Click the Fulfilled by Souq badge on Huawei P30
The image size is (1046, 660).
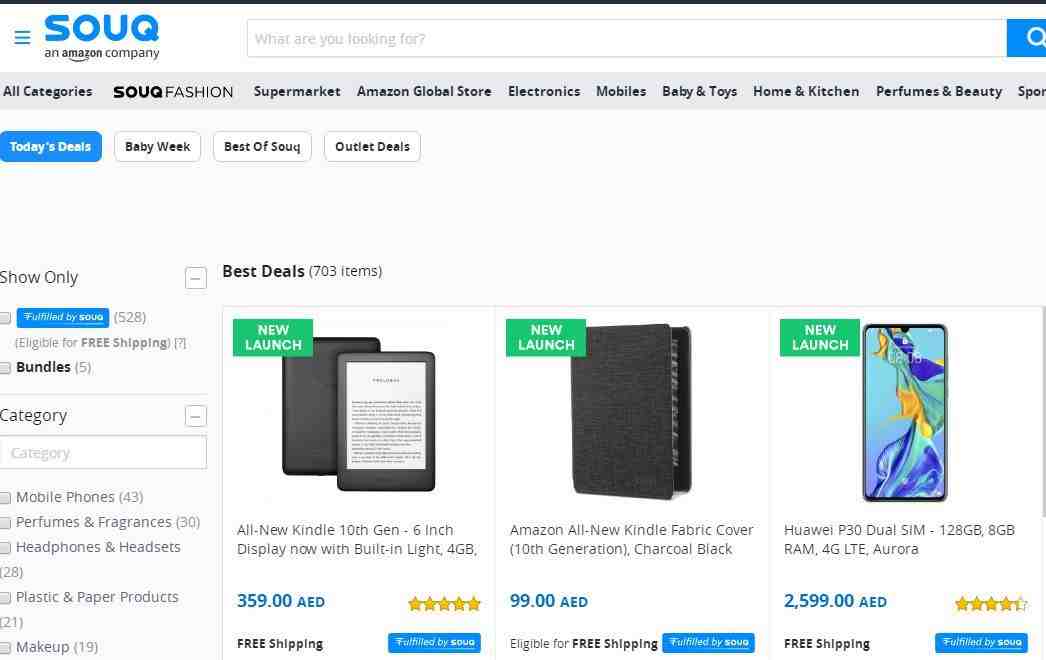click(x=981, y=643)
